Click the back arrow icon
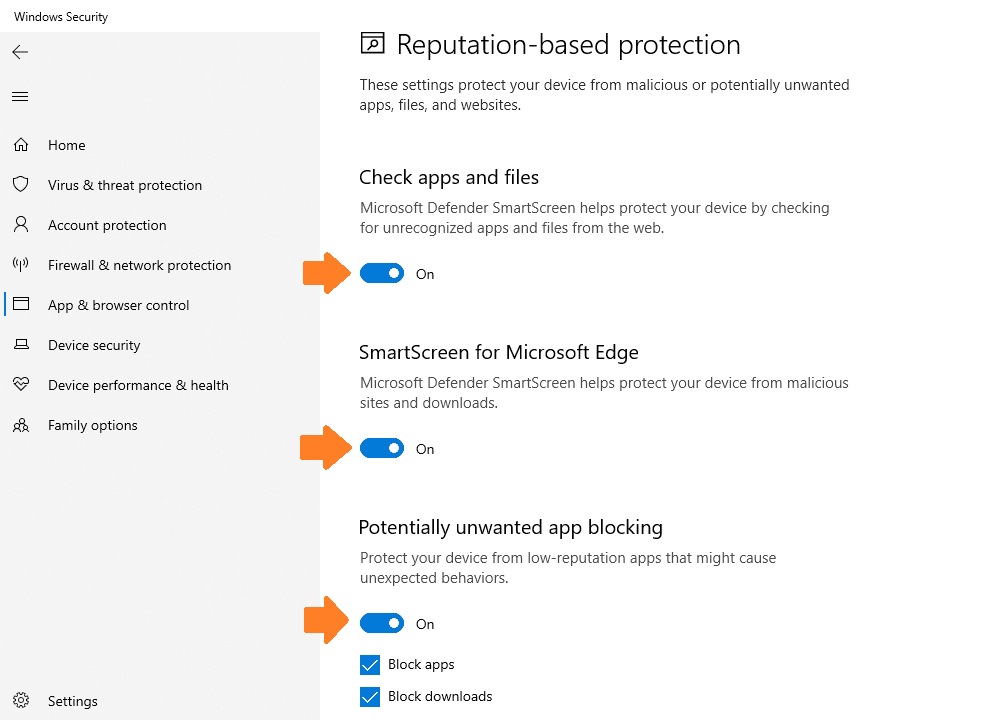 (x=20, y=52)
